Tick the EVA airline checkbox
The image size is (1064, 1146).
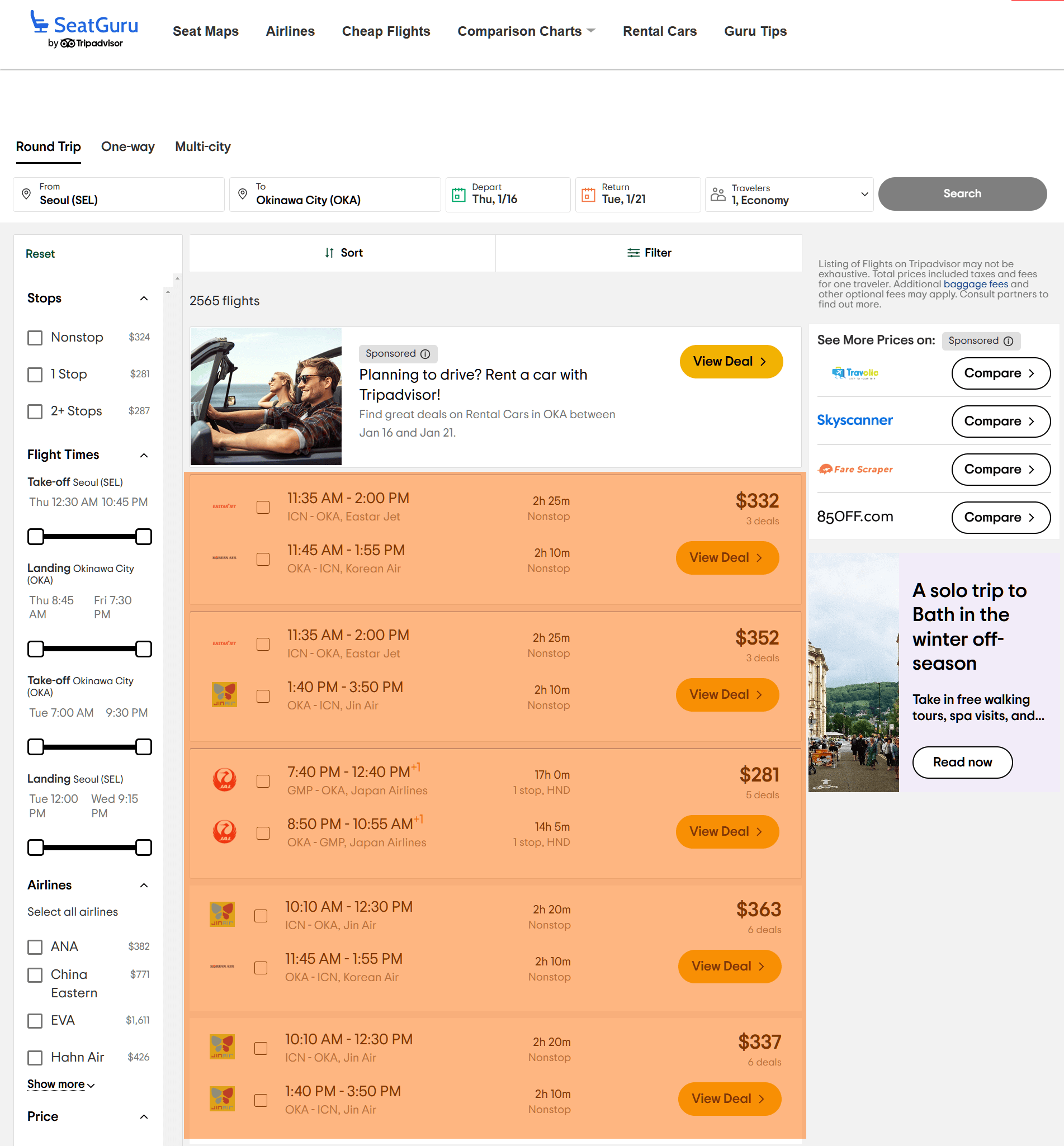35,1021
